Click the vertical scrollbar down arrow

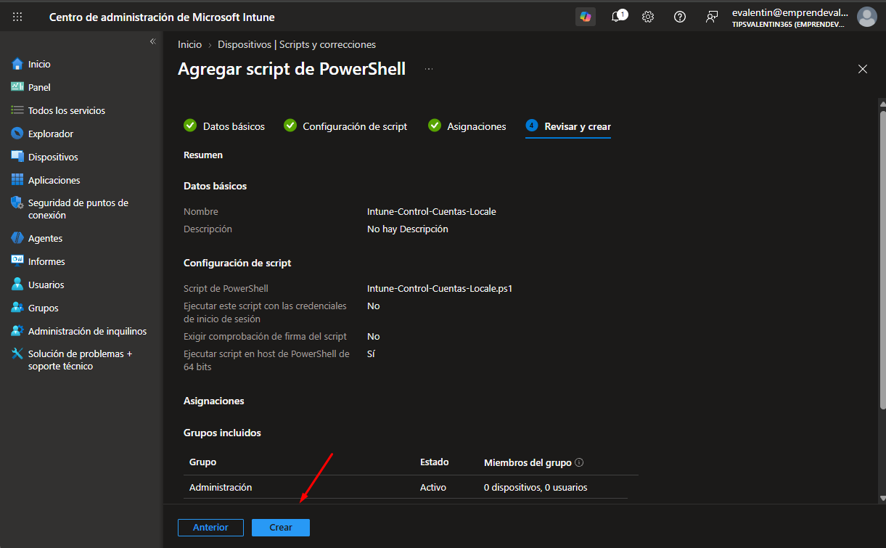882,498
